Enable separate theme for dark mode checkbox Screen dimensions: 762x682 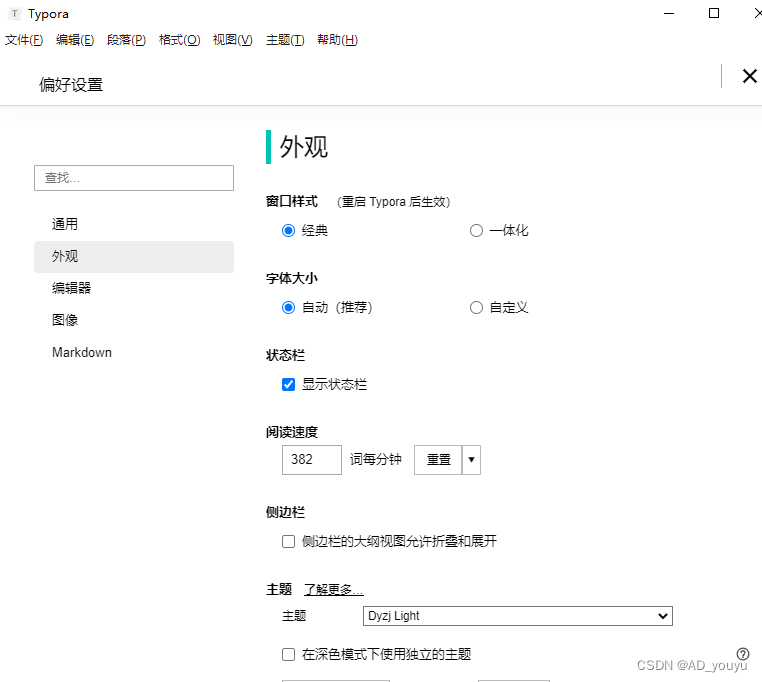click(x=288, y=655)
